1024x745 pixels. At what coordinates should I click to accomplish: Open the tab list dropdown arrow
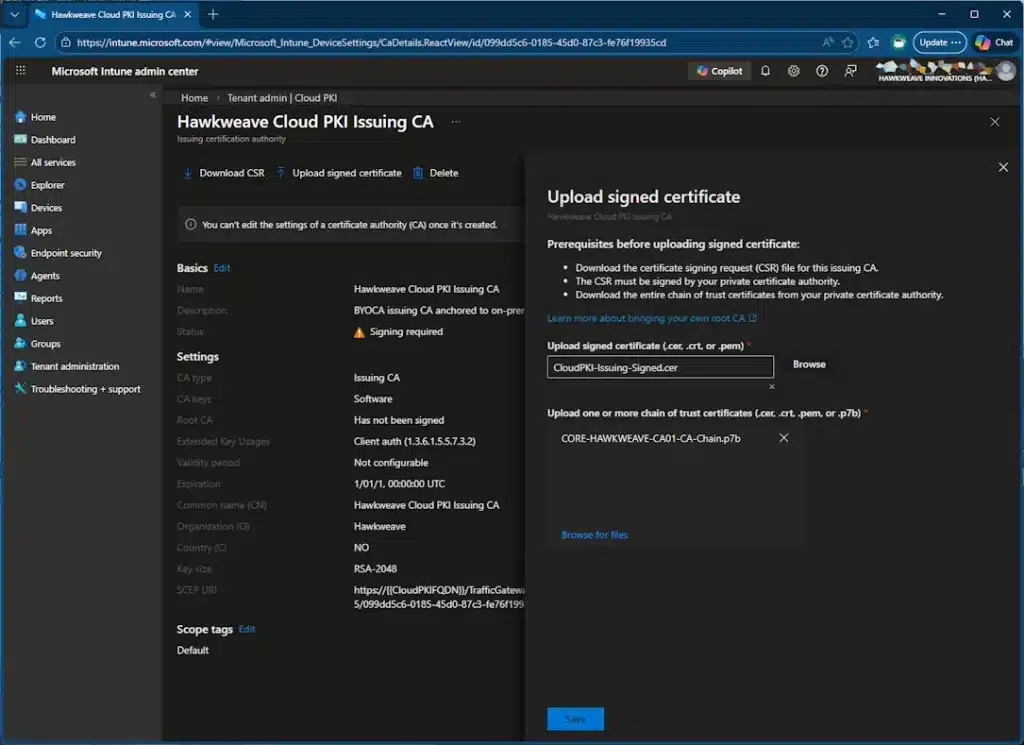[x=14, y=14]
